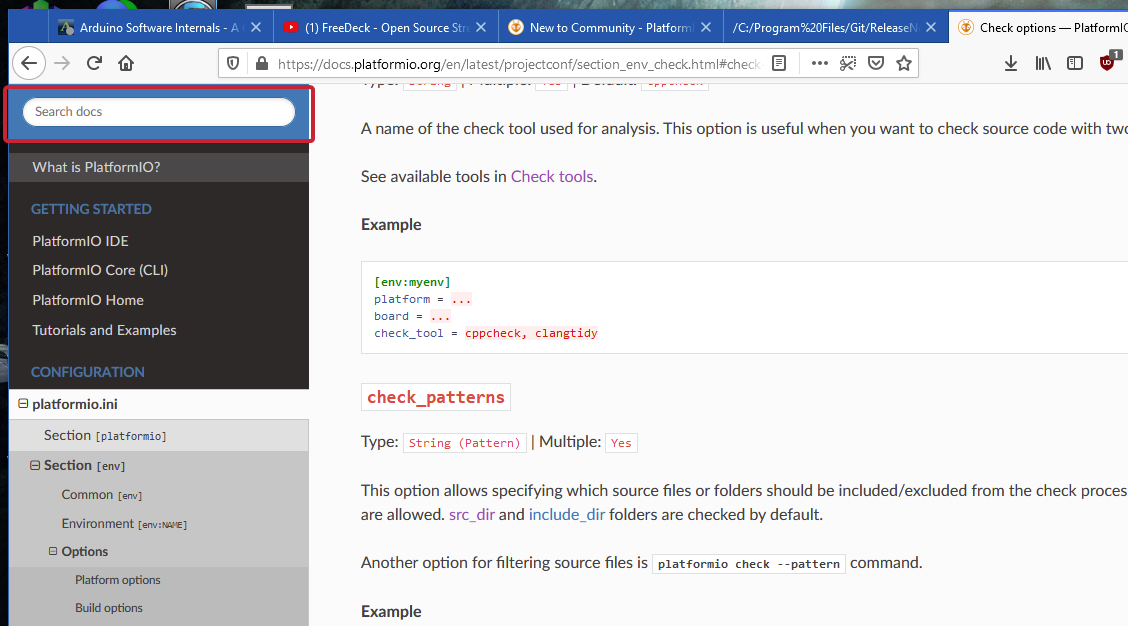Collapse the platformio.ini tree node
This screenshot has width=1128, height=626.
tap(23, 404)
